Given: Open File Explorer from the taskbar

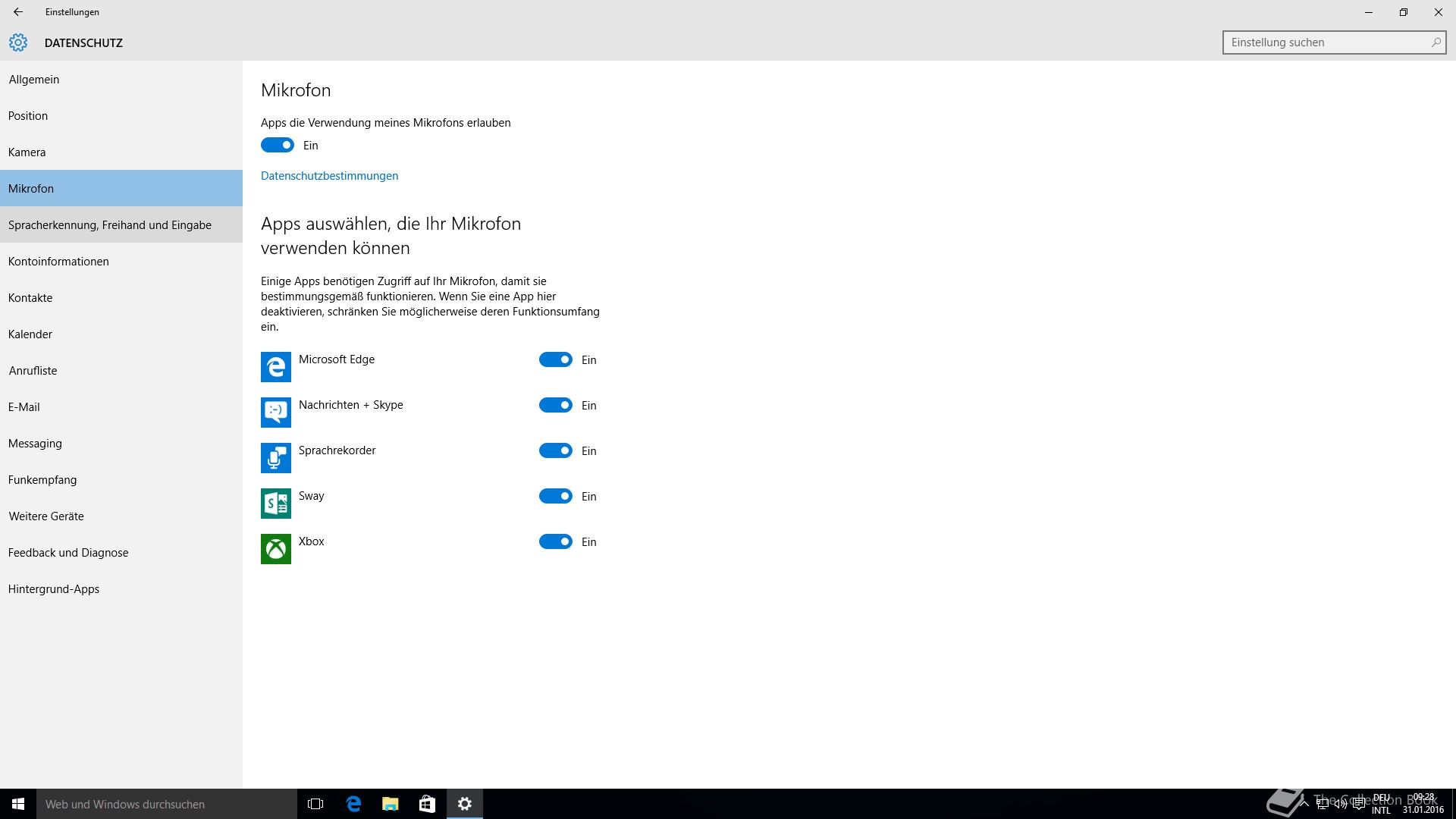Looking at the screenshot, I should (391, 804).
